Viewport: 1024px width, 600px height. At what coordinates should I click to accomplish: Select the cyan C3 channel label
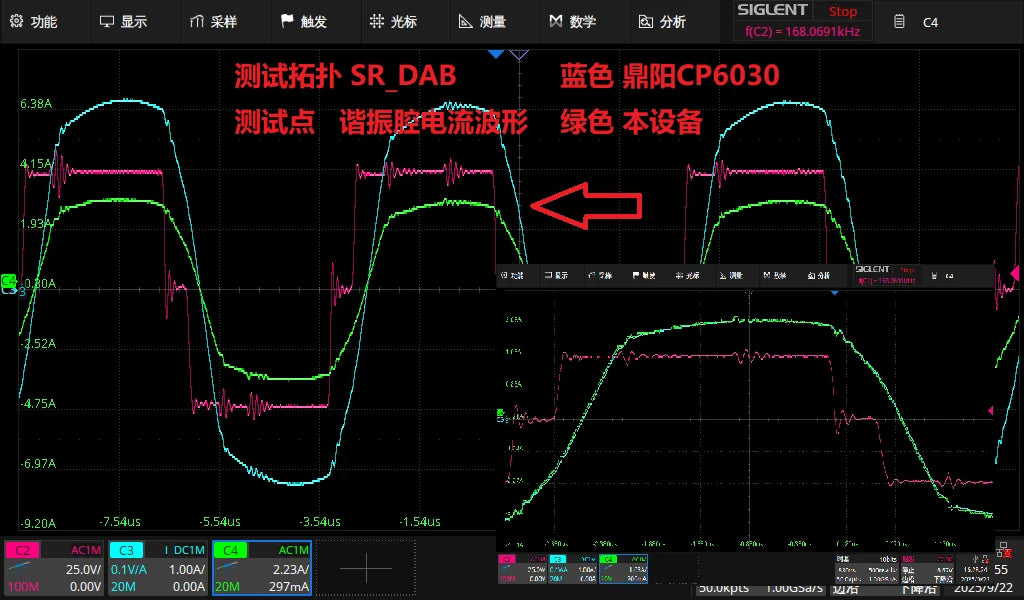coord(126,550)
